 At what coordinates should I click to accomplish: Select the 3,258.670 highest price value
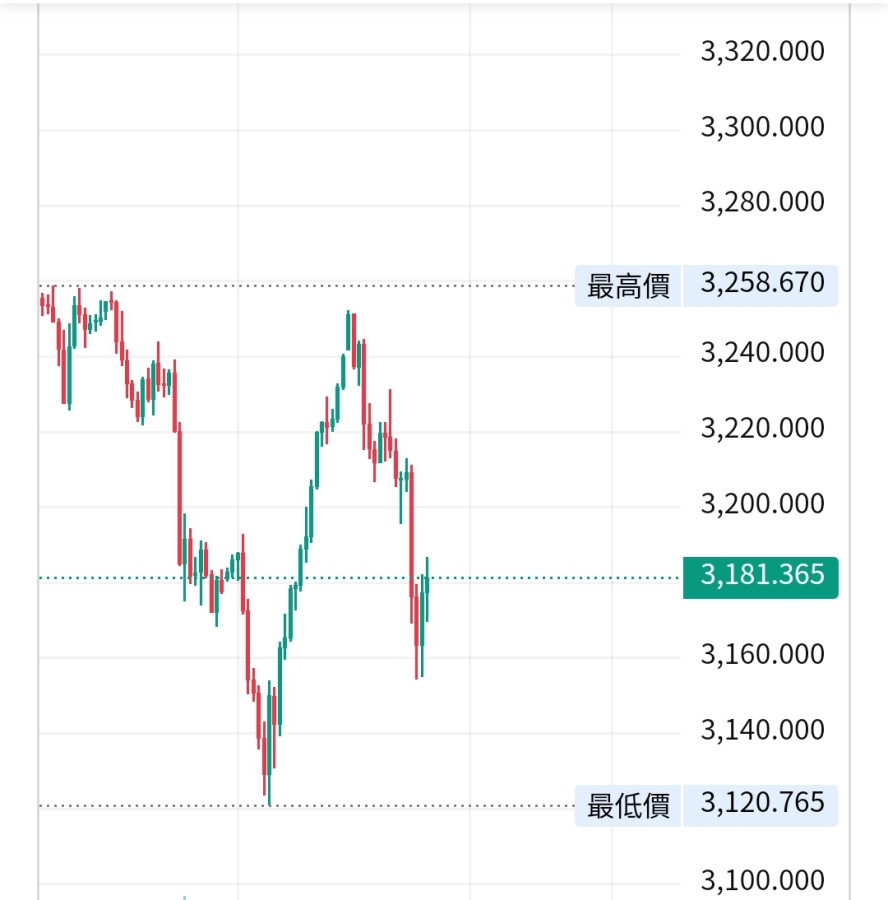pyautogui.click(x=763, y=284)
